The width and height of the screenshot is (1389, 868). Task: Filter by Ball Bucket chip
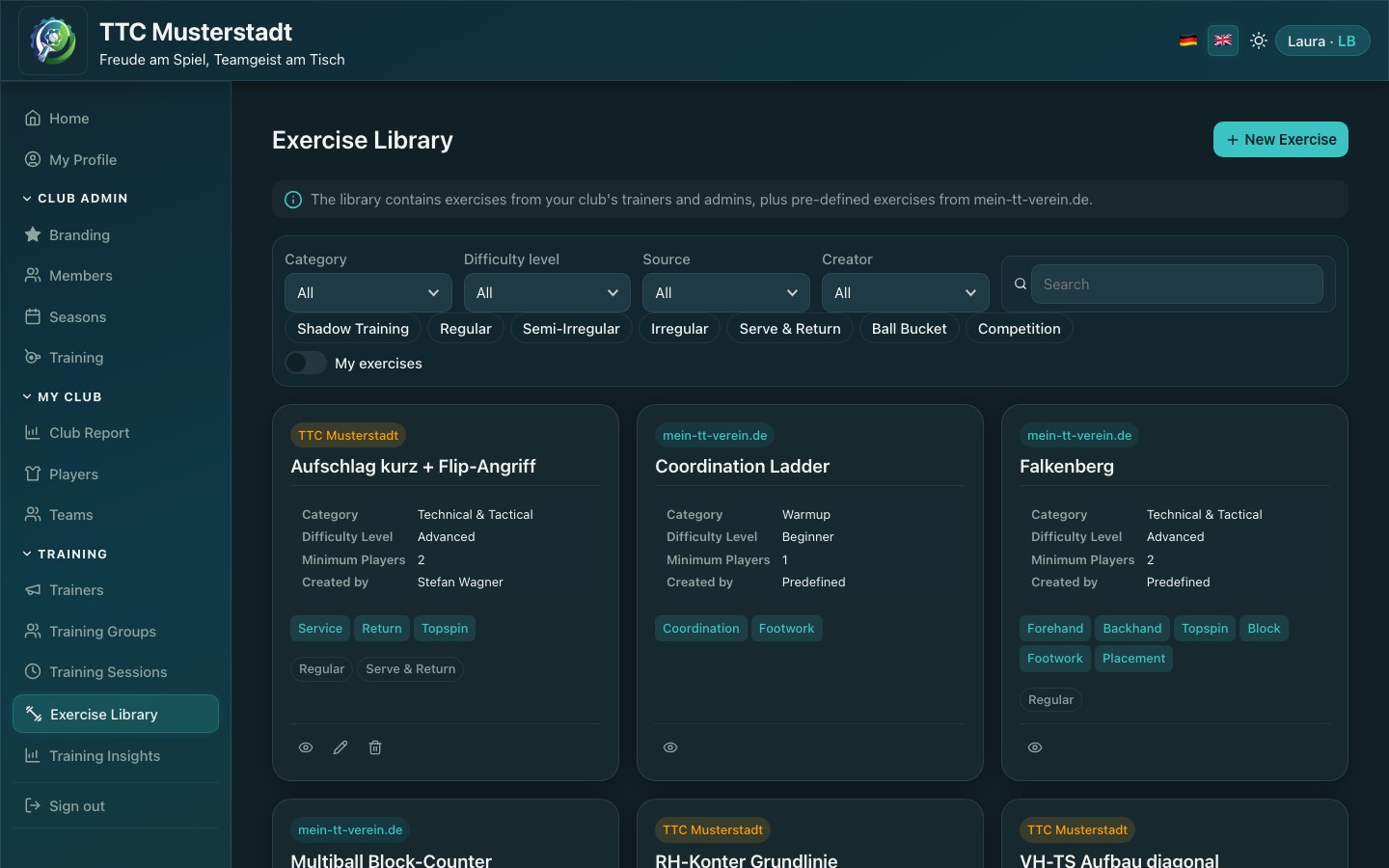910,329
